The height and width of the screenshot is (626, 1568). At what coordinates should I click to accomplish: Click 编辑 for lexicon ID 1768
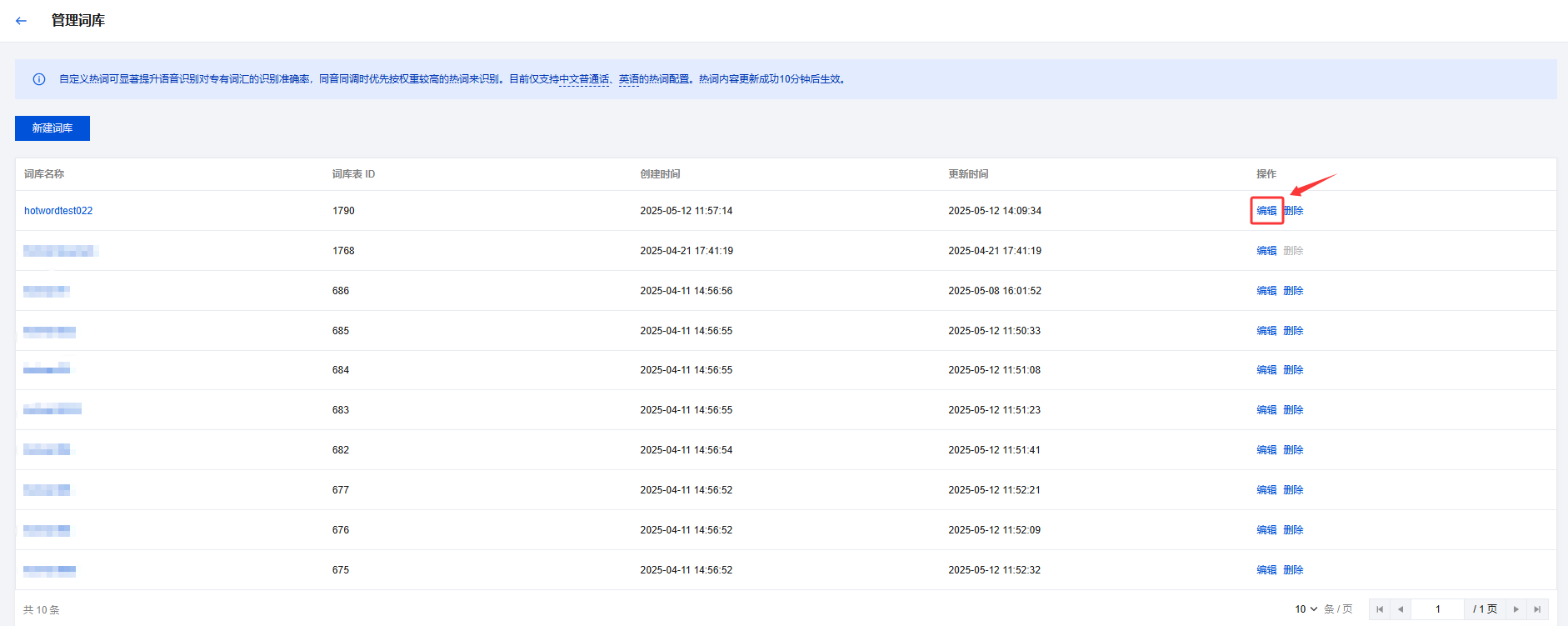click(x=1266, y=251)
